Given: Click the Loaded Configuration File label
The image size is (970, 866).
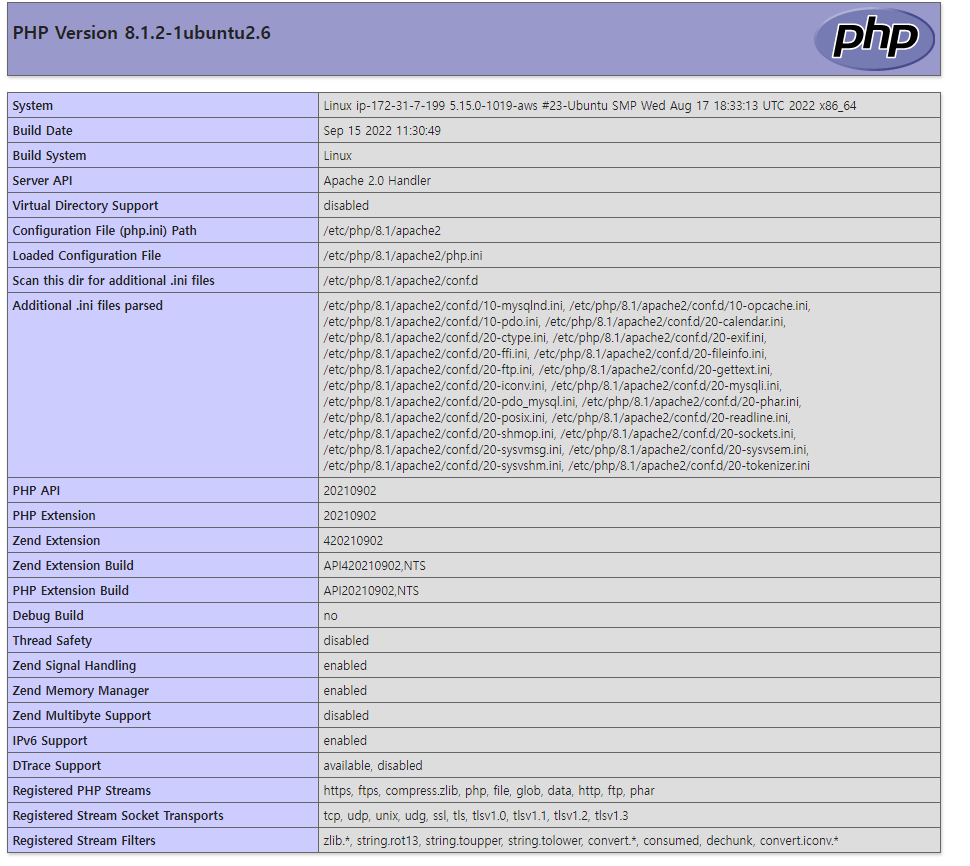Looking at the screenshot, I should tap(87, 255).
